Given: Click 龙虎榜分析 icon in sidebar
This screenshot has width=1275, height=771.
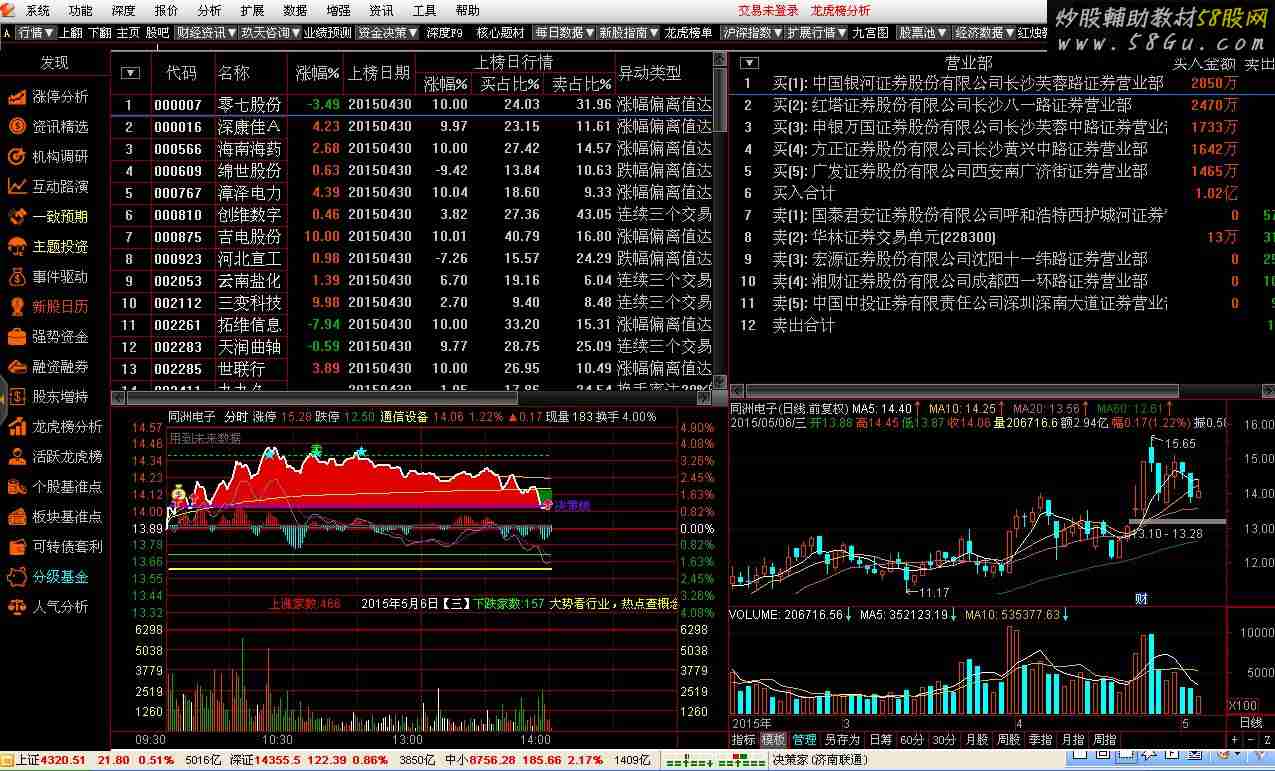Looking at the screenshot, I should 16,427.
